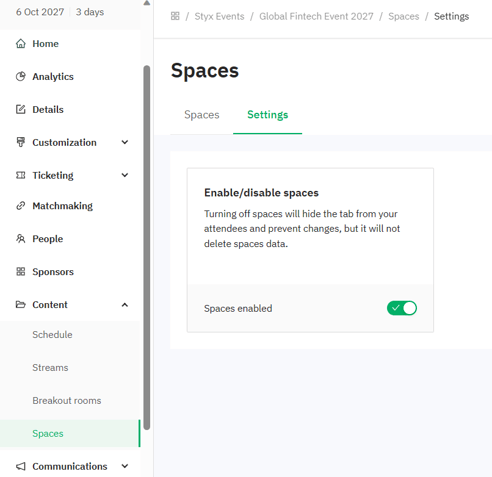
Task: Click the People icon in sidebar
Action: [x=21, y=239]
